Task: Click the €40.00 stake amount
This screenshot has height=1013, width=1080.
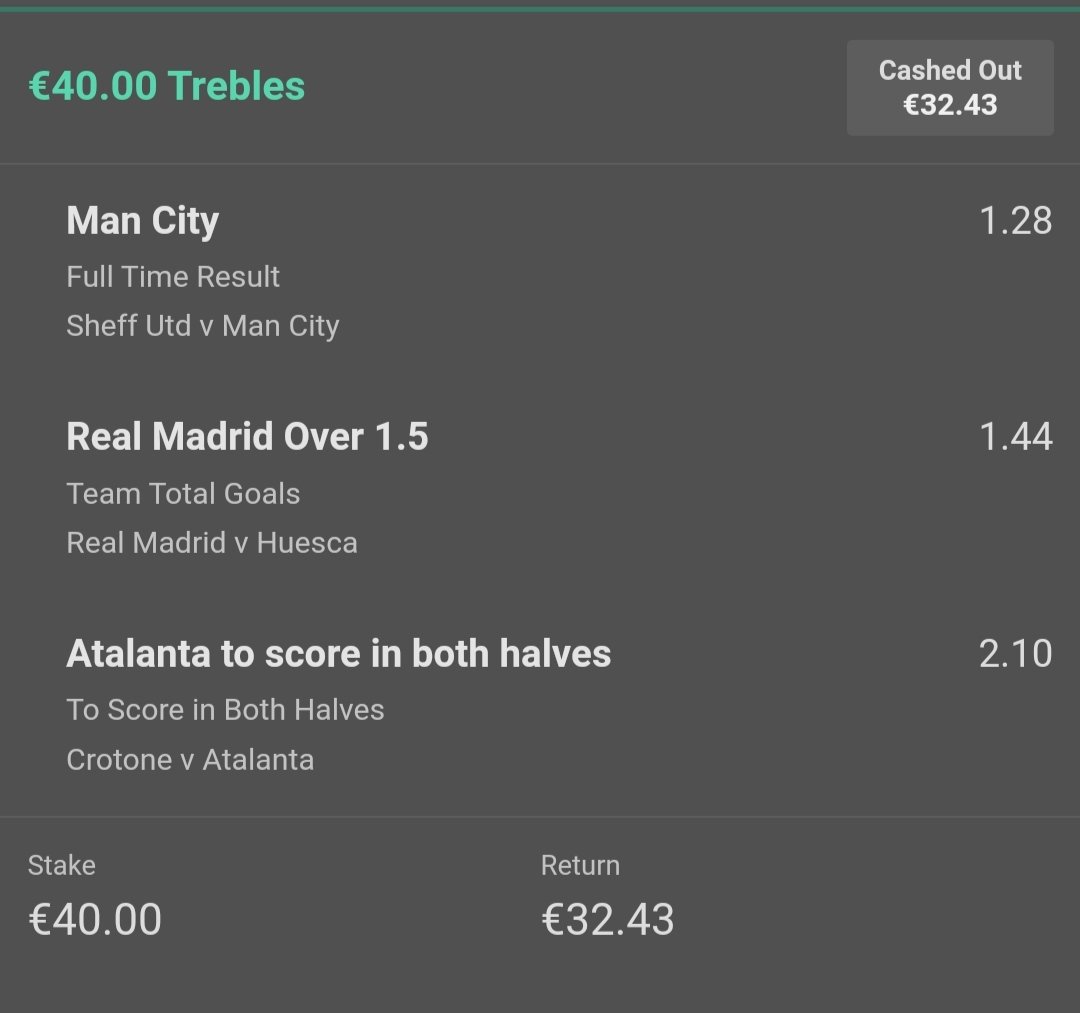Action: click(95, 919)
